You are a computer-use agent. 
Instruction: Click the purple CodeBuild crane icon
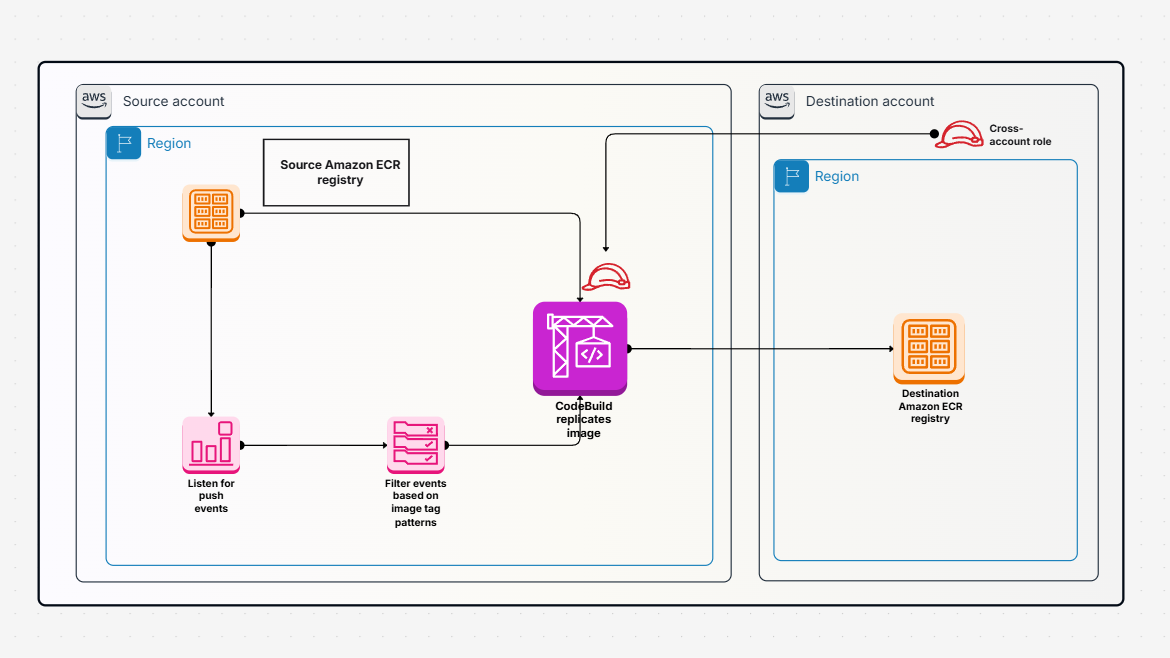click(580, 348)
